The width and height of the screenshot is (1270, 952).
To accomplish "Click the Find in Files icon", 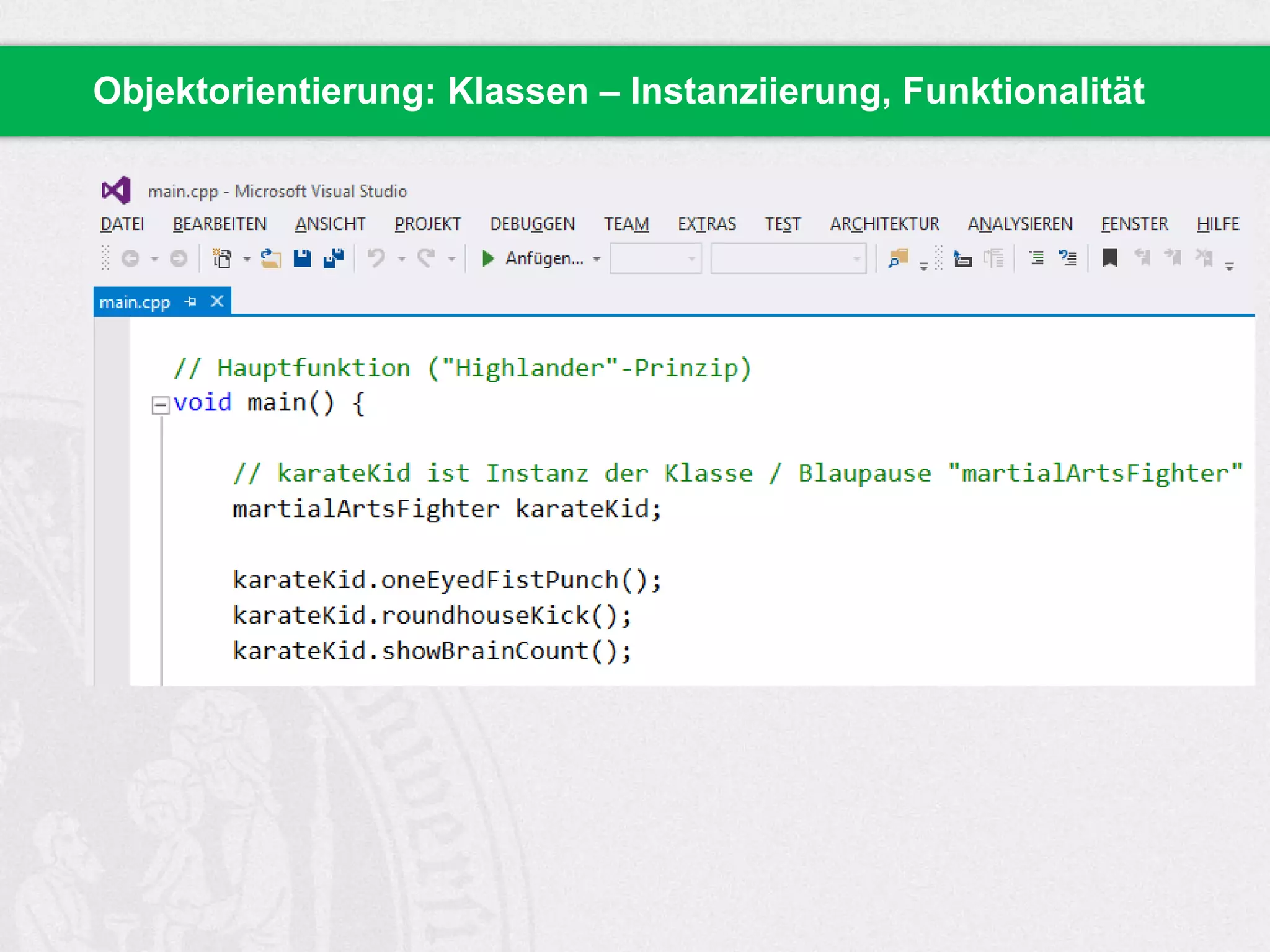I will click(899, 258).
